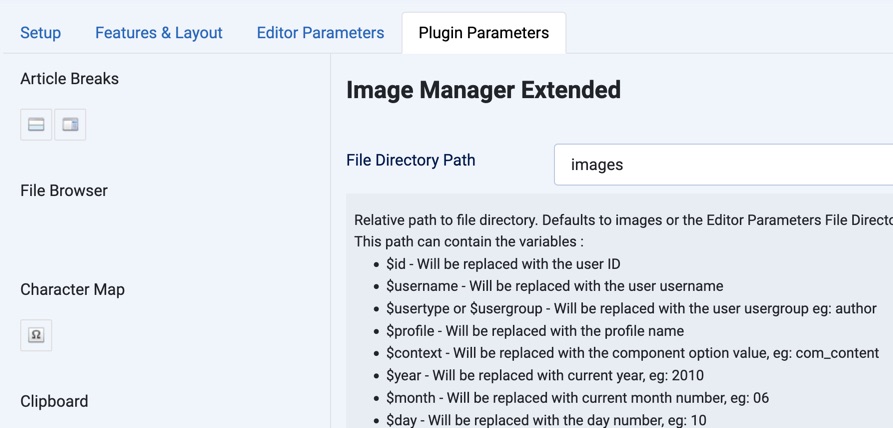Open the Features & Layout tab
The image size is (893, 428).
158,33
